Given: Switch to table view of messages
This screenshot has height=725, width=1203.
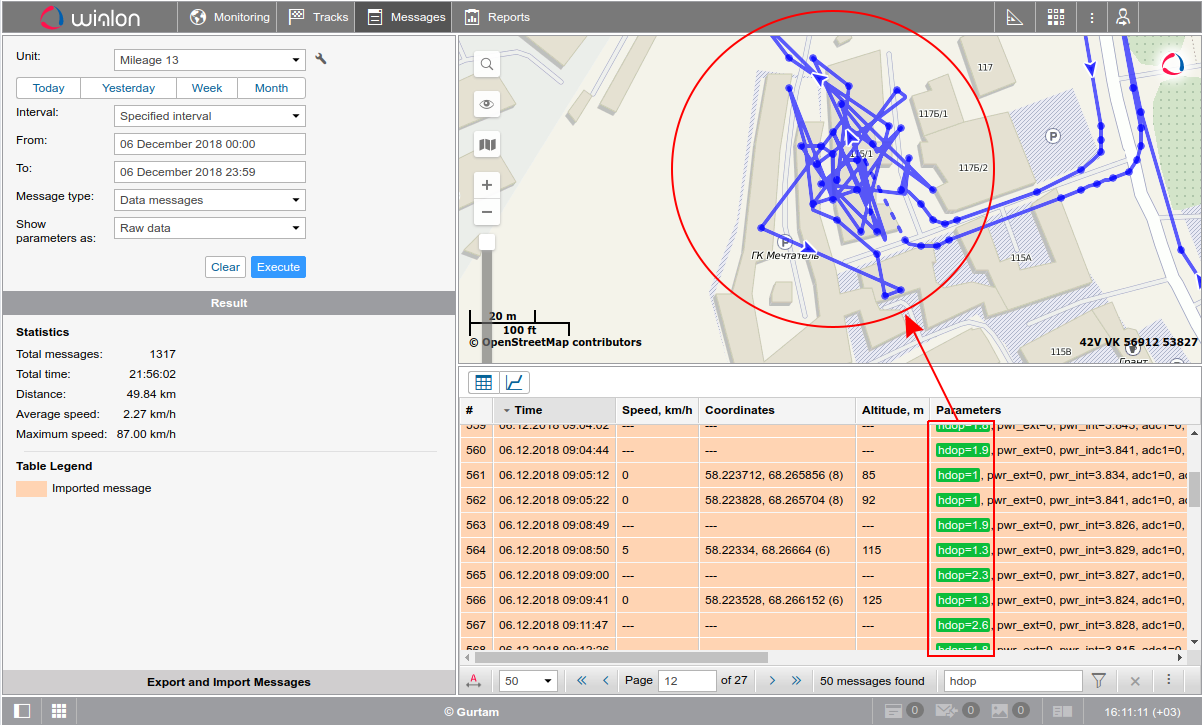Looking at the screenshot, I should point(484,382).
